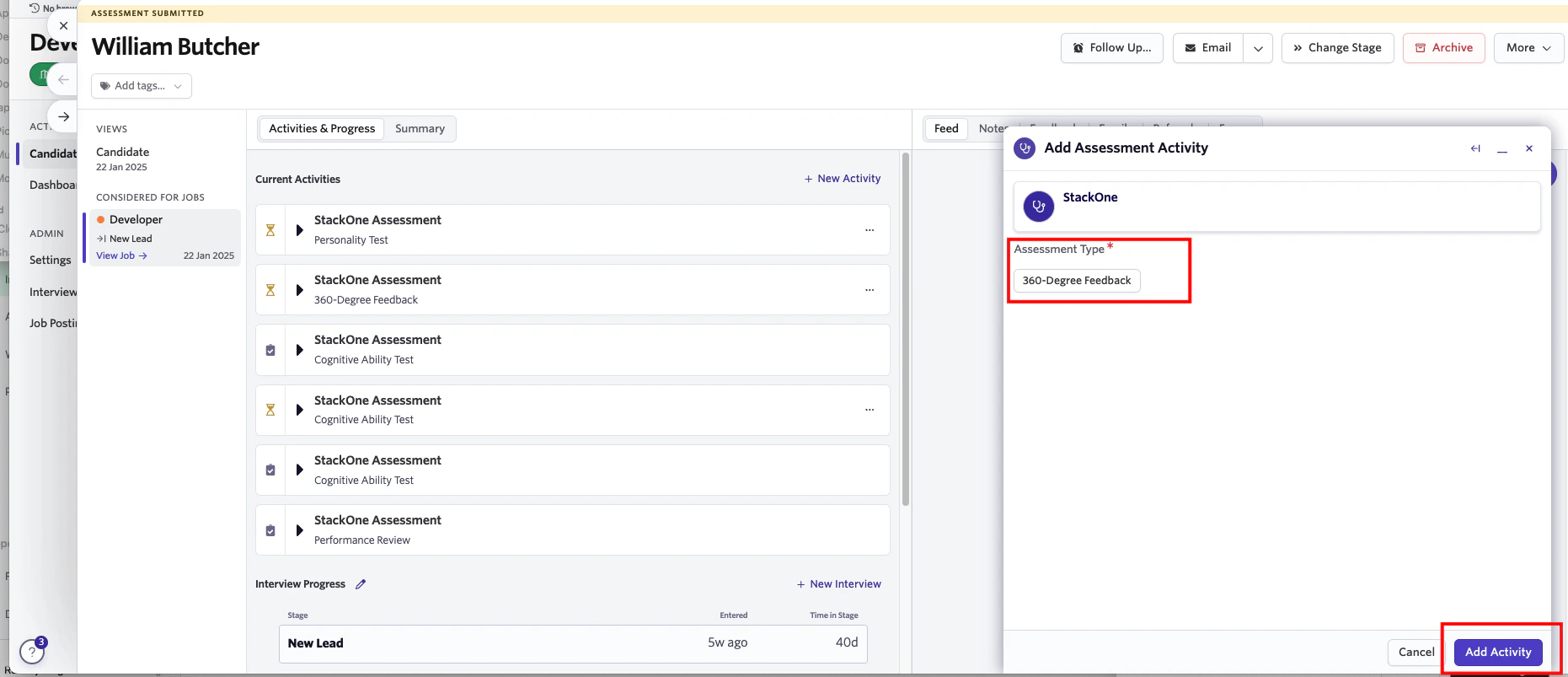This screenshot has width=1568, height=677.
Task: Cancel the Add Assessment Activity dialog
Action: pos(1415,653)
